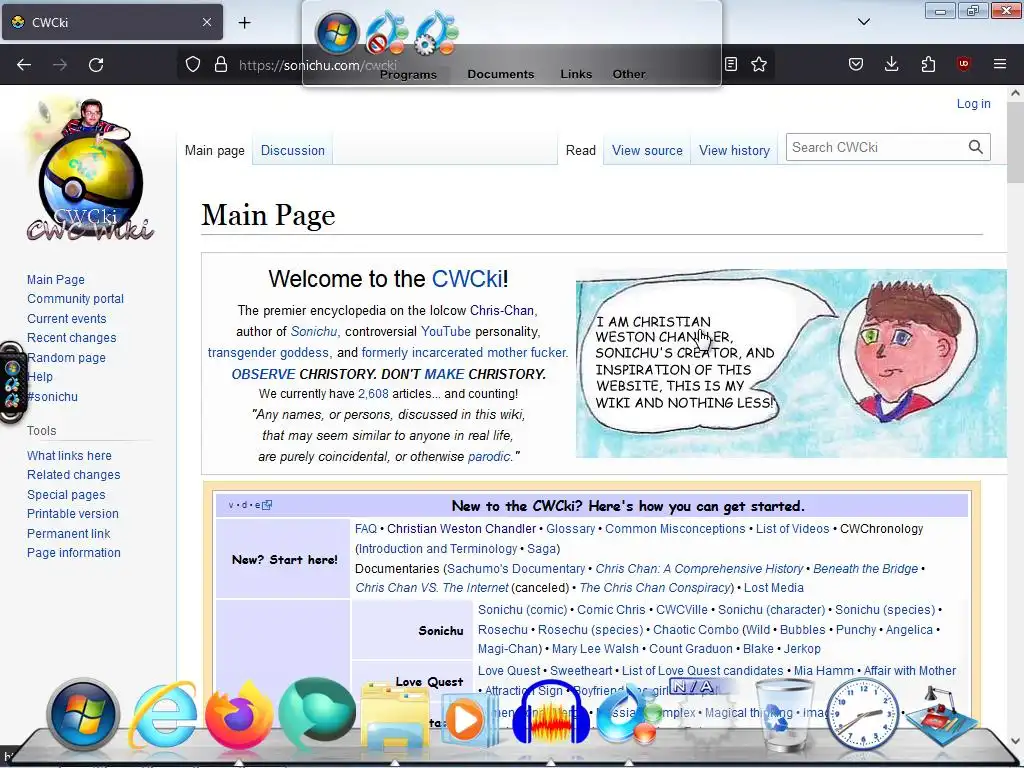Open Random page in sidebar
Viewport: 1024px width, 768px height.
tap(66, 358)
